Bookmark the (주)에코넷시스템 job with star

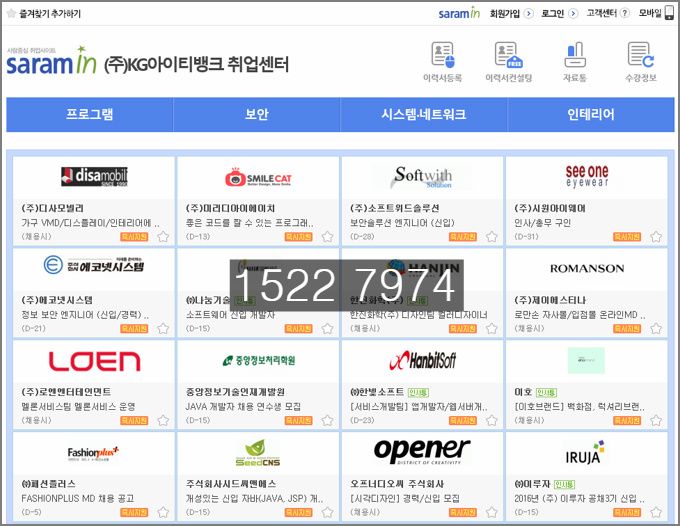(163, 329)
